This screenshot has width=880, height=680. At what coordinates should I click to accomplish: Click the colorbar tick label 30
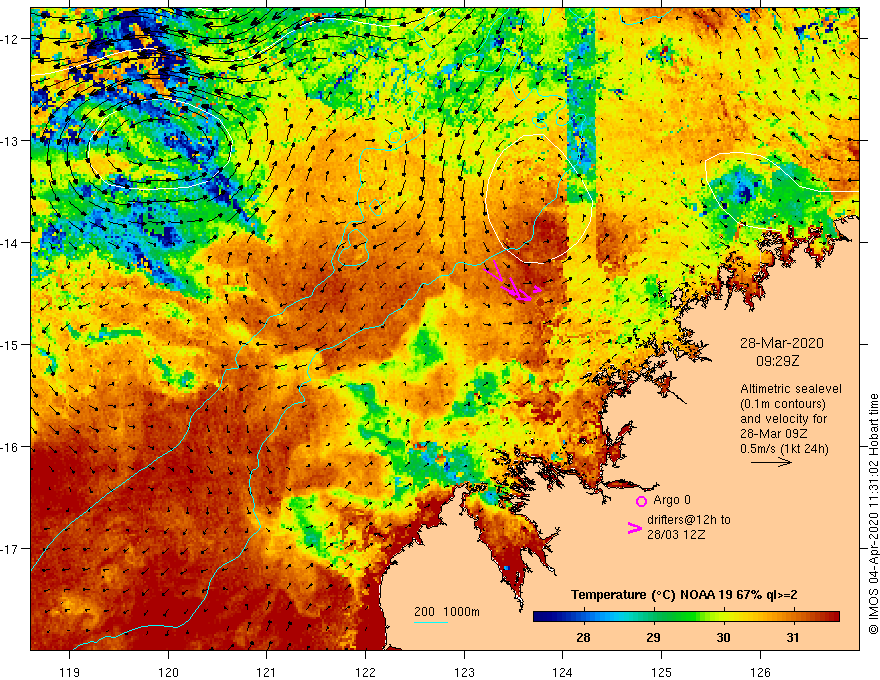click(723, 637)
